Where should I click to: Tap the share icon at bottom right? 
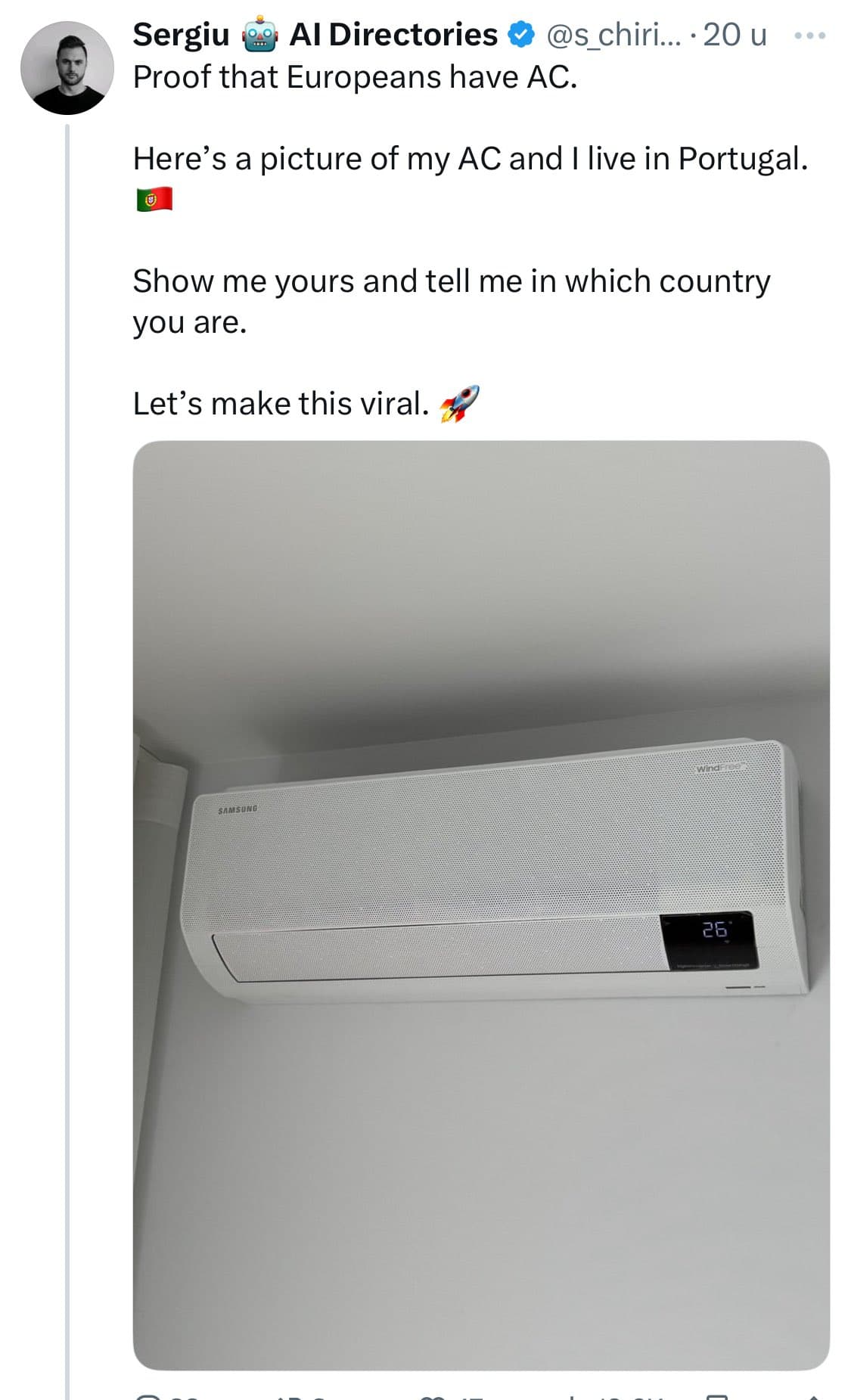[813, 1397]
